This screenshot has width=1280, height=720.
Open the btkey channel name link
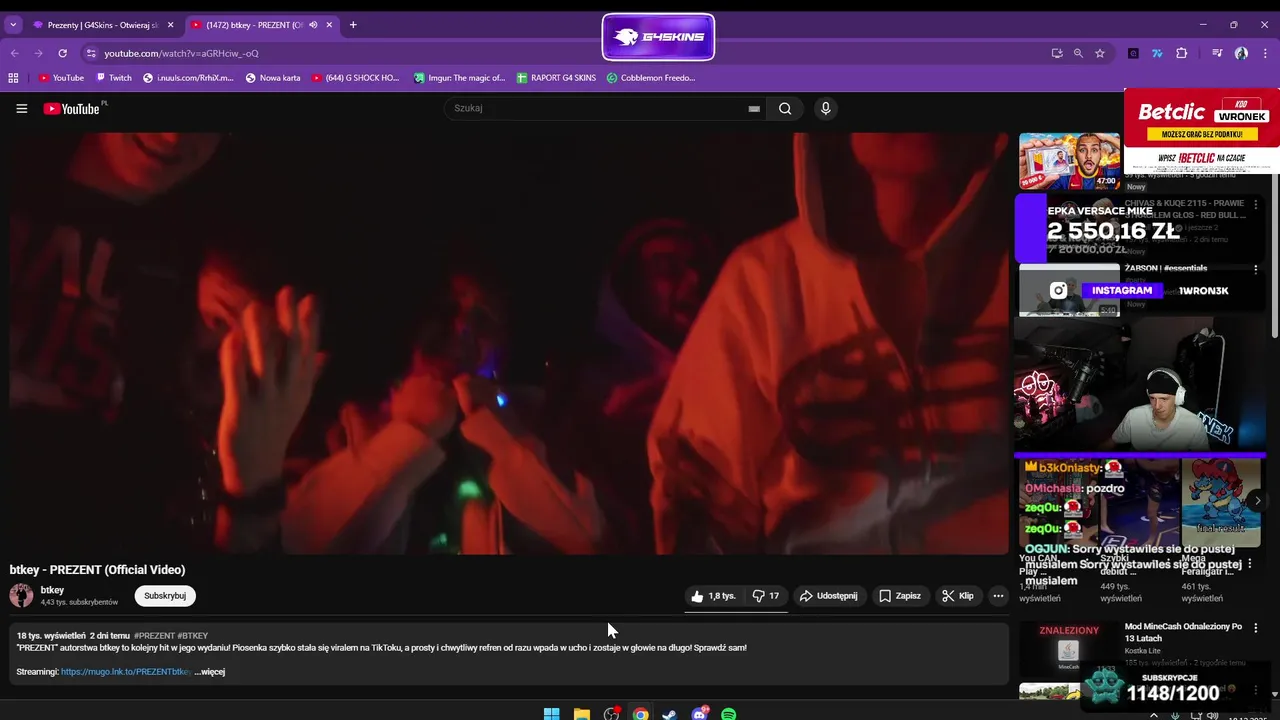point(52,590)
